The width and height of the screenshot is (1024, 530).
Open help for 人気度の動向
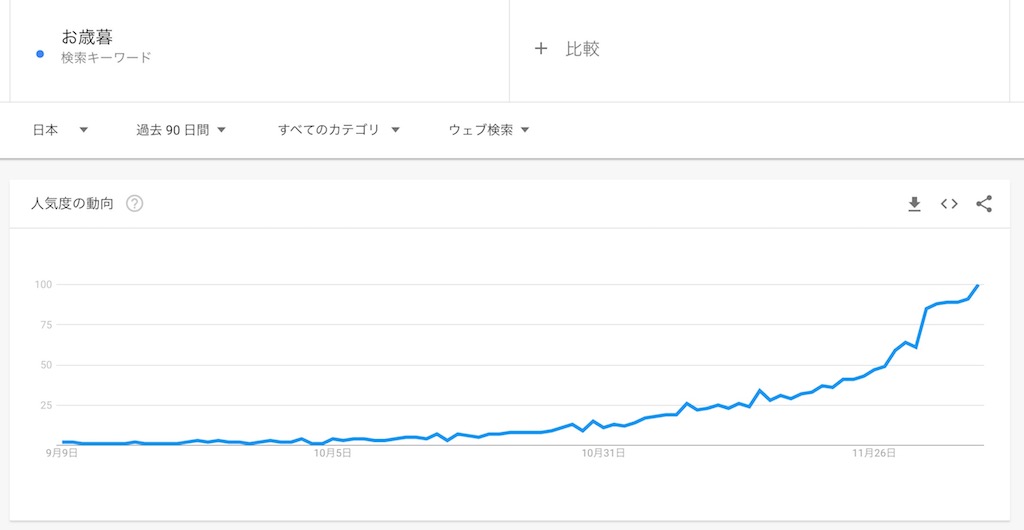coord(135,204)
